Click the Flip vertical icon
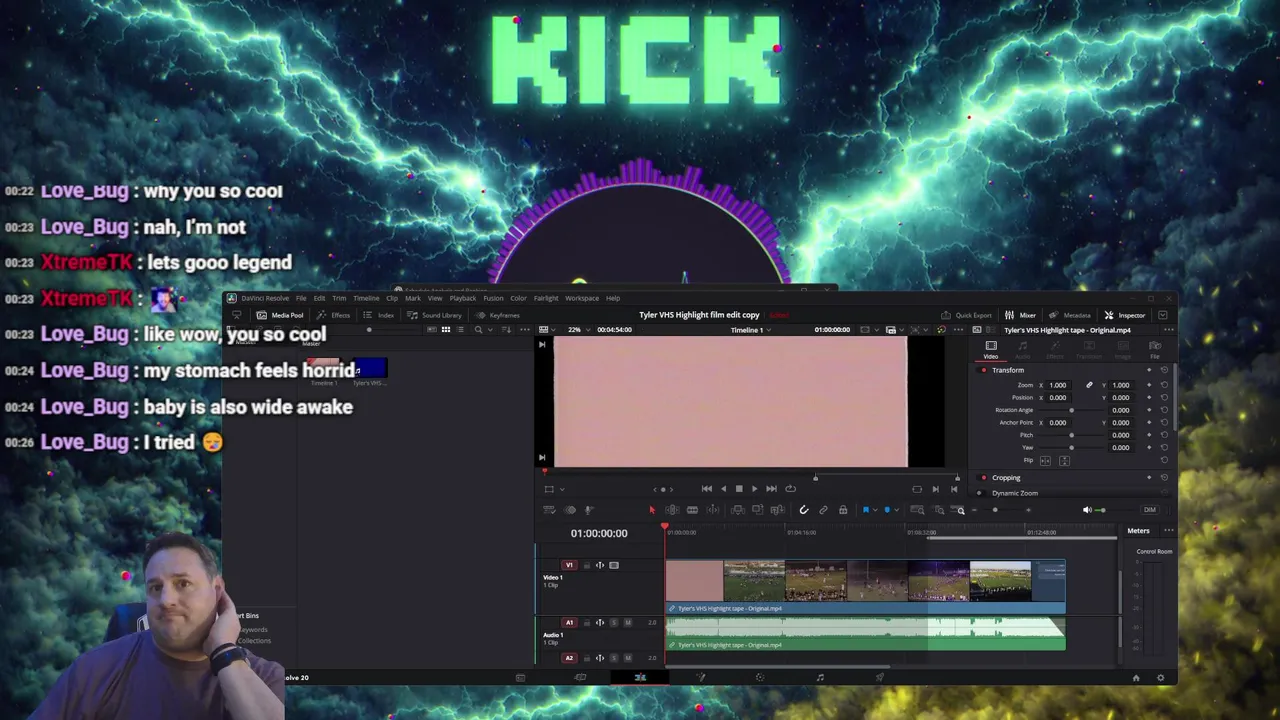This screenshot has width=1280, height=720. (1064, 461)
